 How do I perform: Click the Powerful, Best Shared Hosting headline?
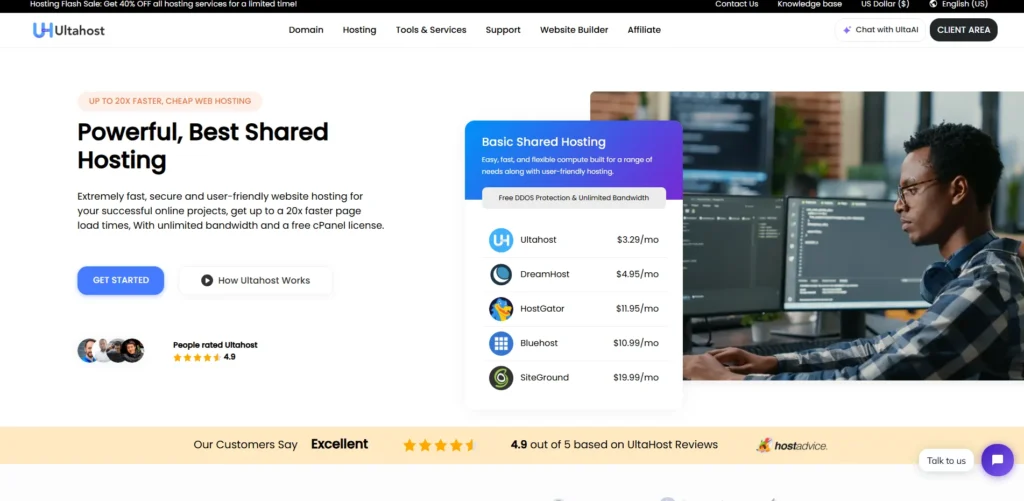[203, 146]
